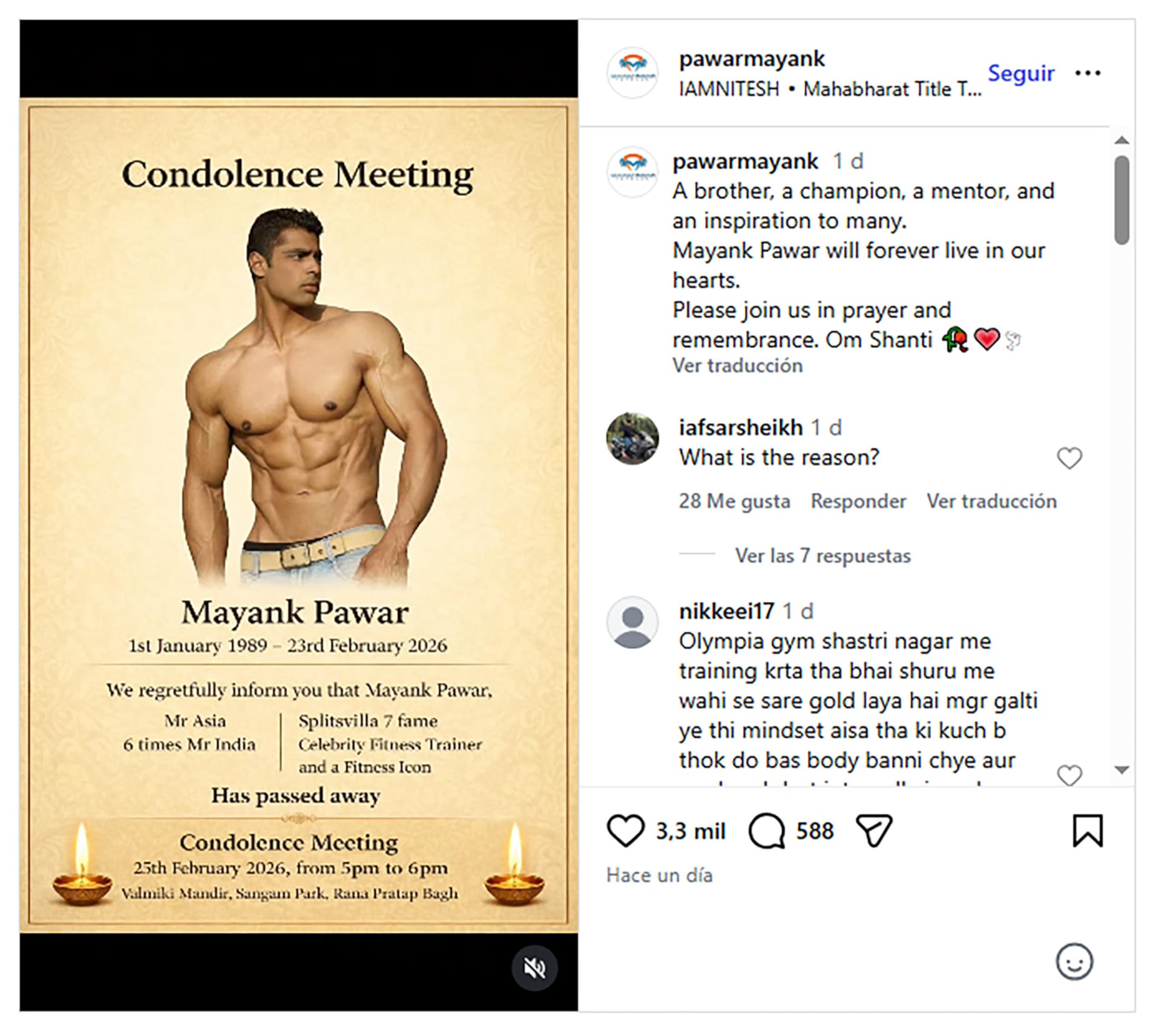Unmute the video with the sound icon
This screenshot has width=1162, height=1036.
pos(534,966)
